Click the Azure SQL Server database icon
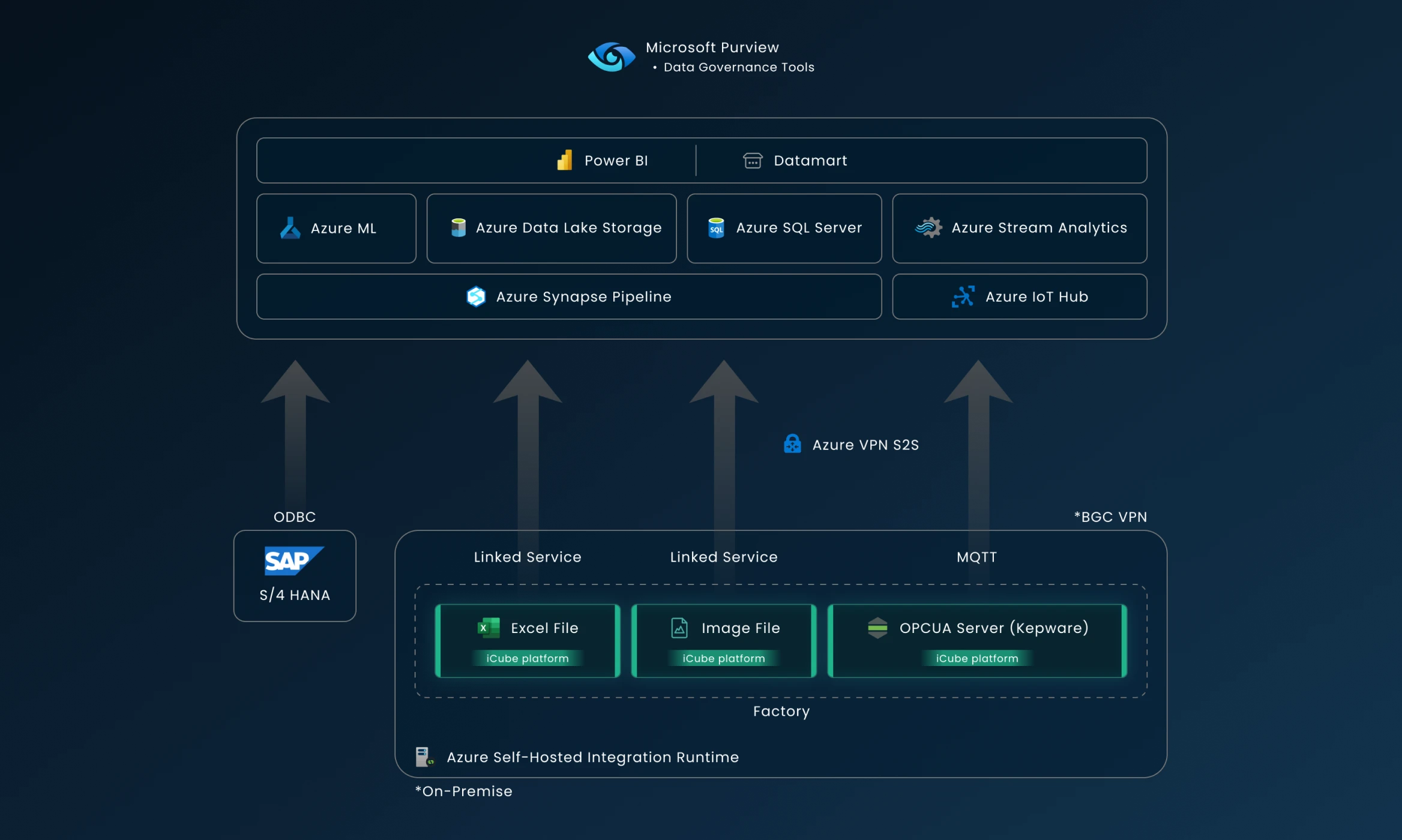This screenshot has height=840, width=1402. click(716, 228)
